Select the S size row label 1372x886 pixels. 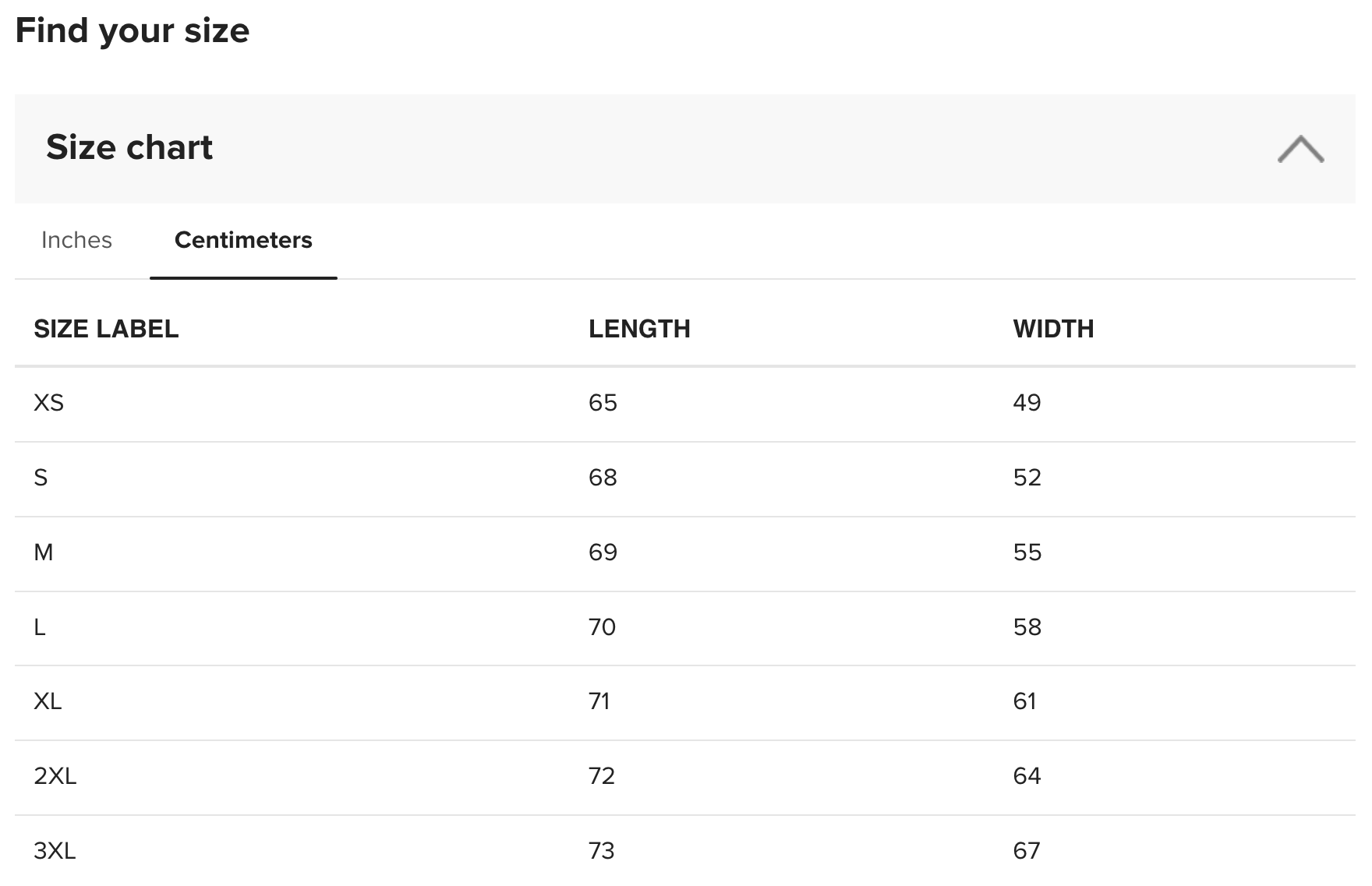[x=41, y=478]
